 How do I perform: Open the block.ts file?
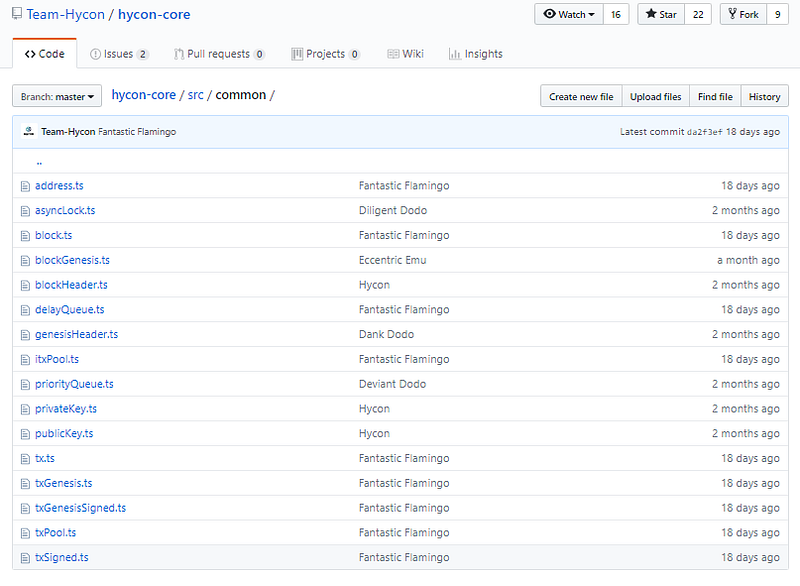coord(54,235)
